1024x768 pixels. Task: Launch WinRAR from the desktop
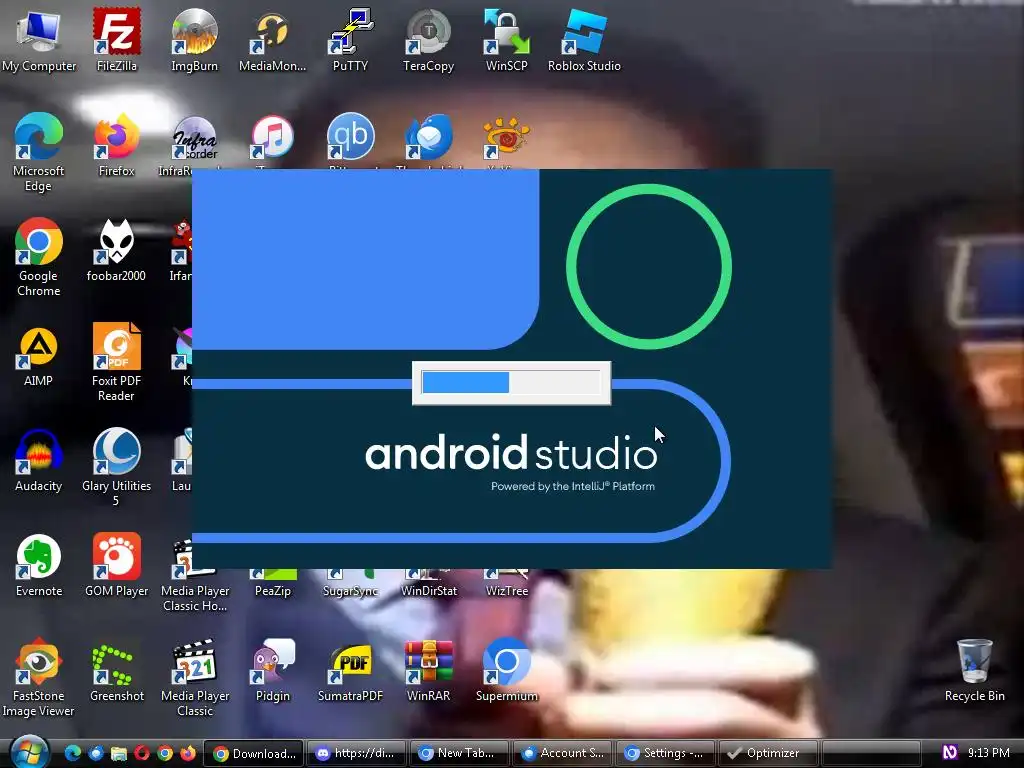click(428, 671)
